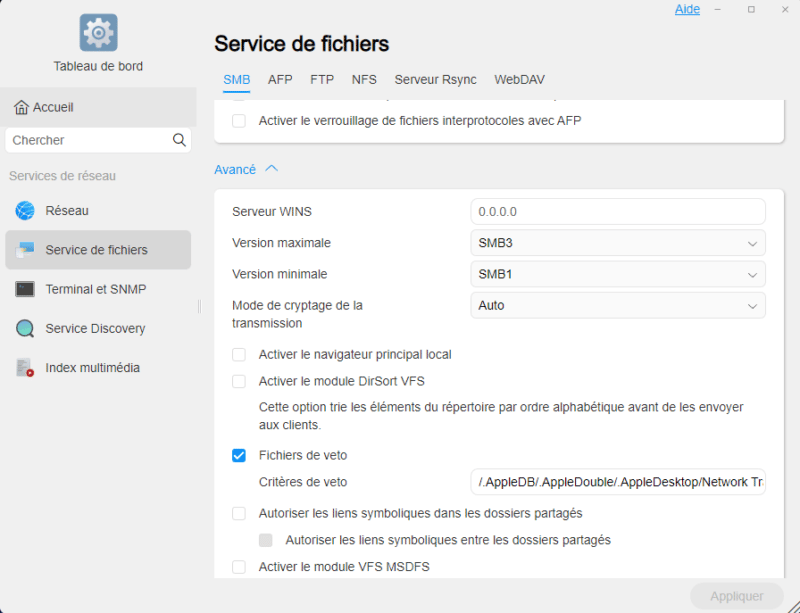Open the Version maximale dropdown
The height and width of the screenshot is (613, 800).
[x=617, y=243]
